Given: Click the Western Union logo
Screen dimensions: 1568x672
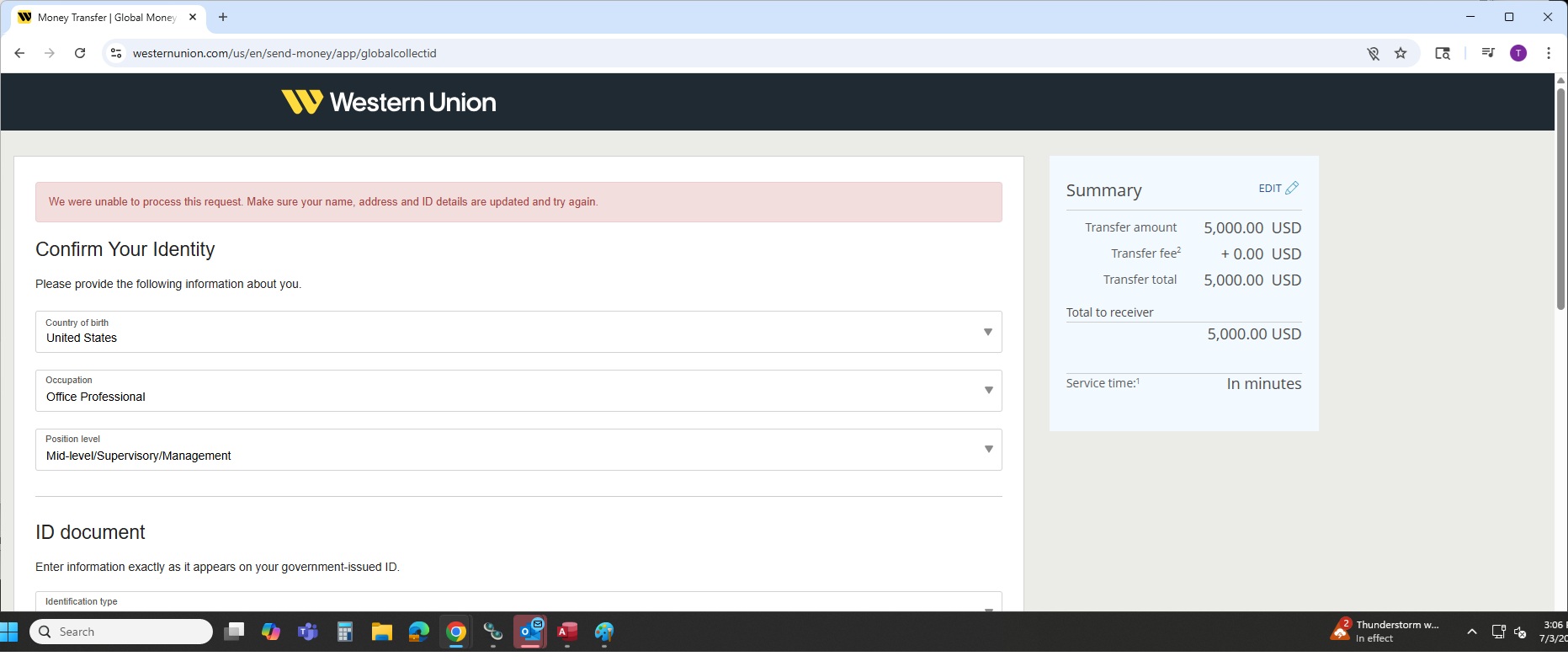Looking at the screenshot, I should [389, 102].
